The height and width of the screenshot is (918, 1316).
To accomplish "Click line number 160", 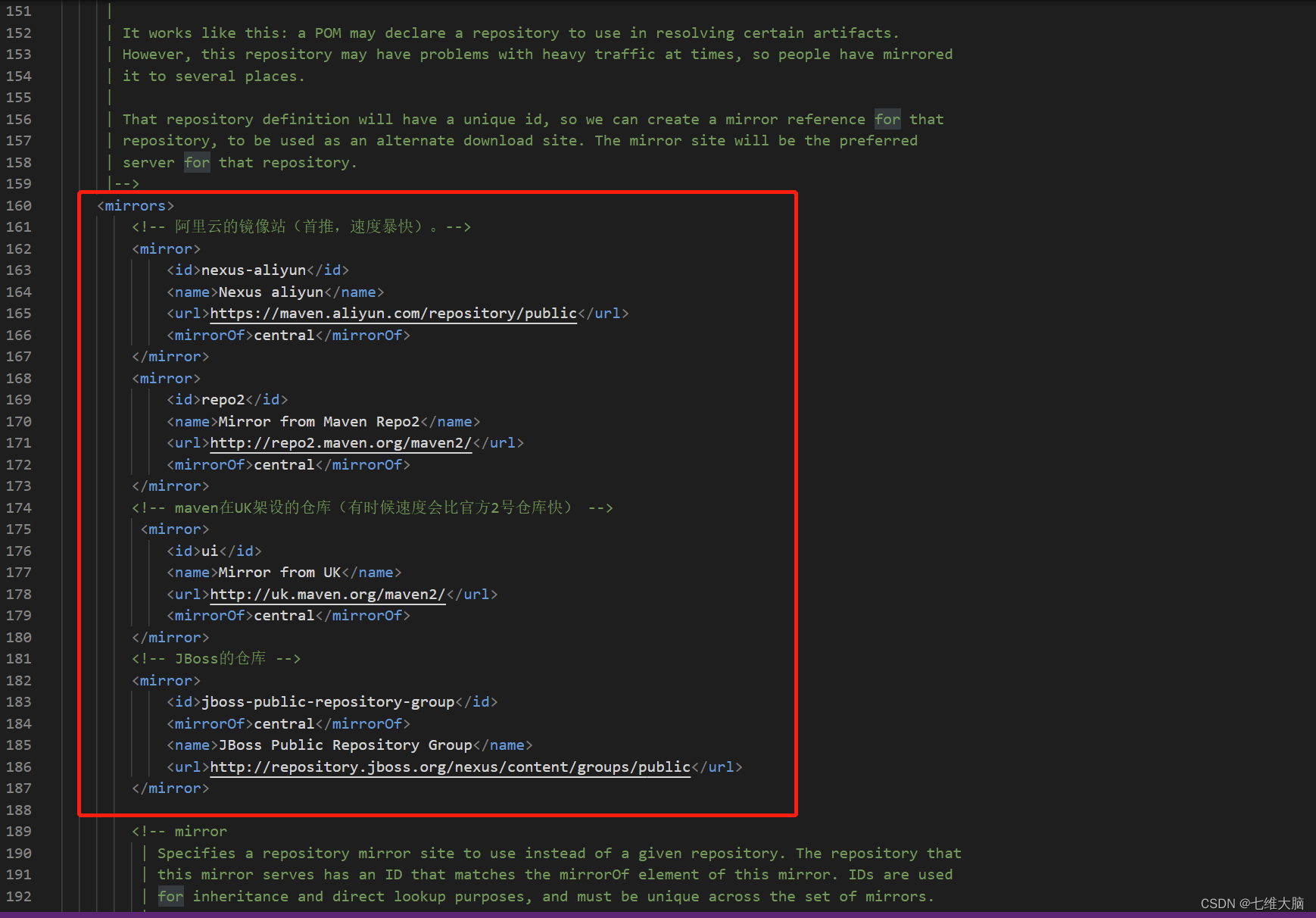I will tap(19, 206).
